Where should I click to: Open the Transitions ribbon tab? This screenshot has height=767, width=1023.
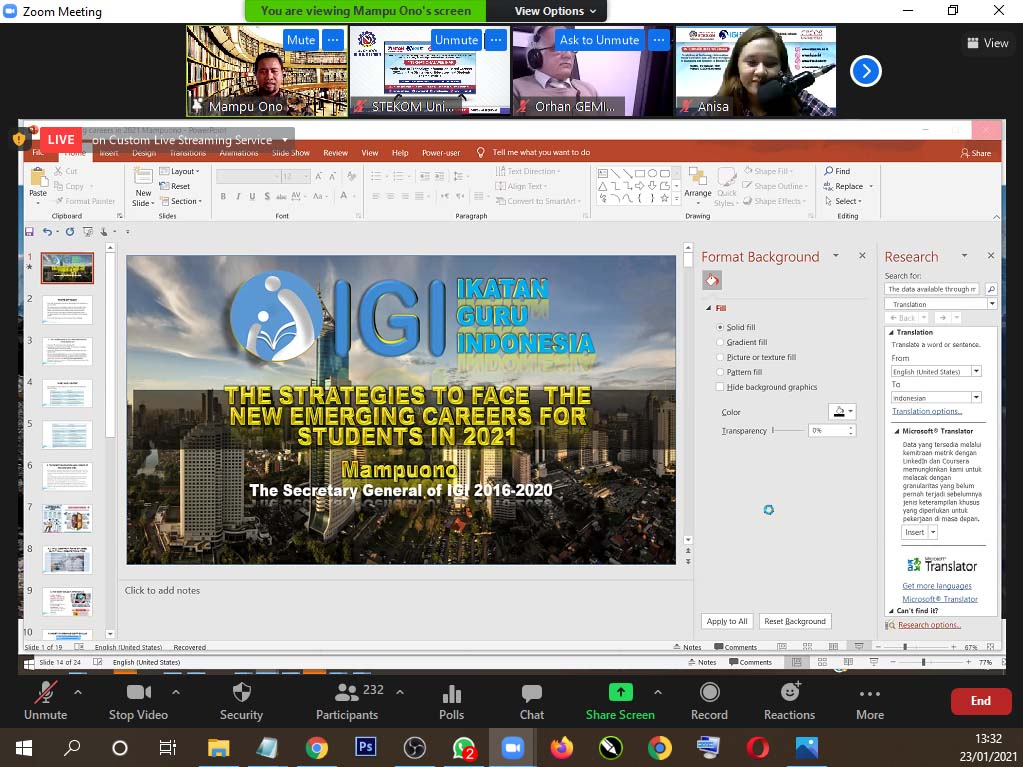click(x=188, y=153)
